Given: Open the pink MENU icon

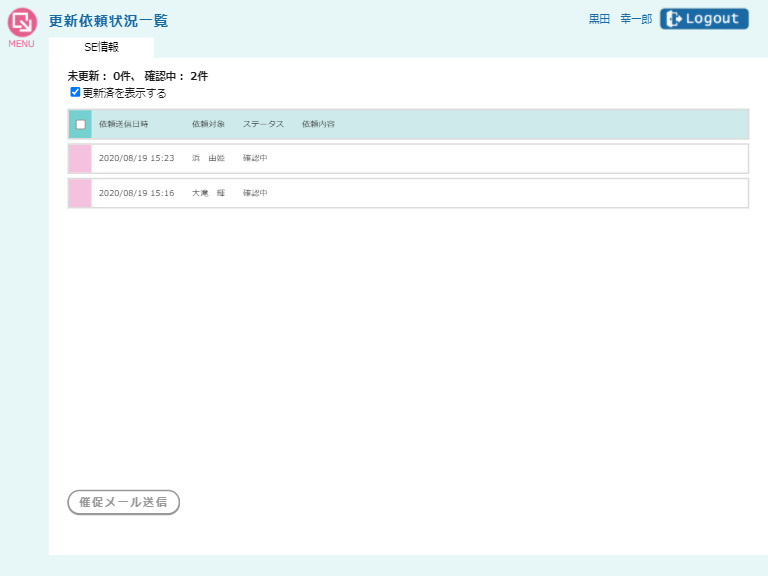Looking at the screenshot, I should click(x=22, y=22).
